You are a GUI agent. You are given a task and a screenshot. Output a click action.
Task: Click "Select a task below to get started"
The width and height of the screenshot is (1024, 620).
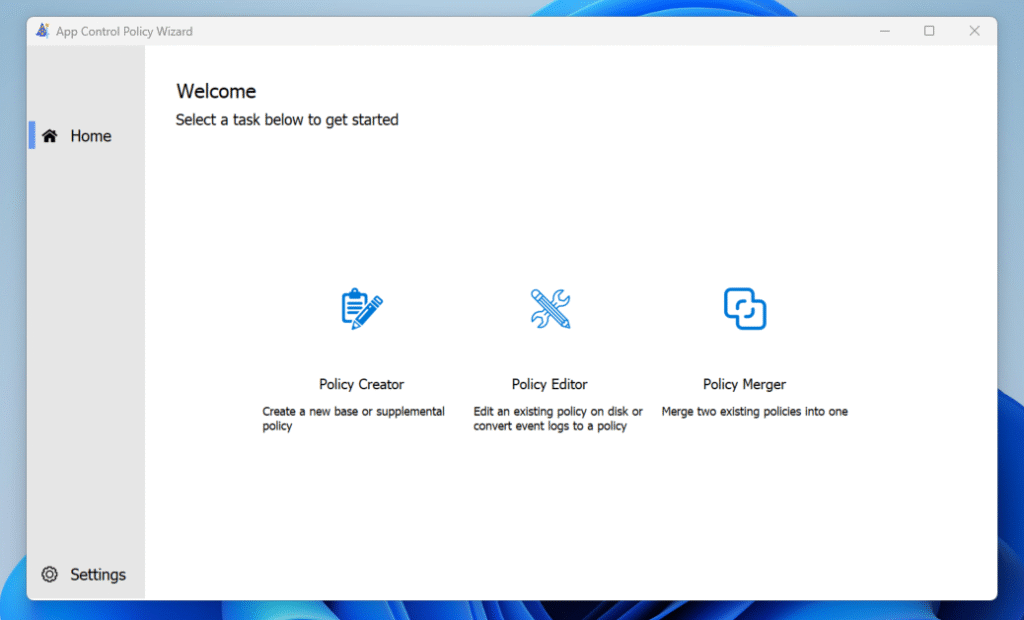287,120
